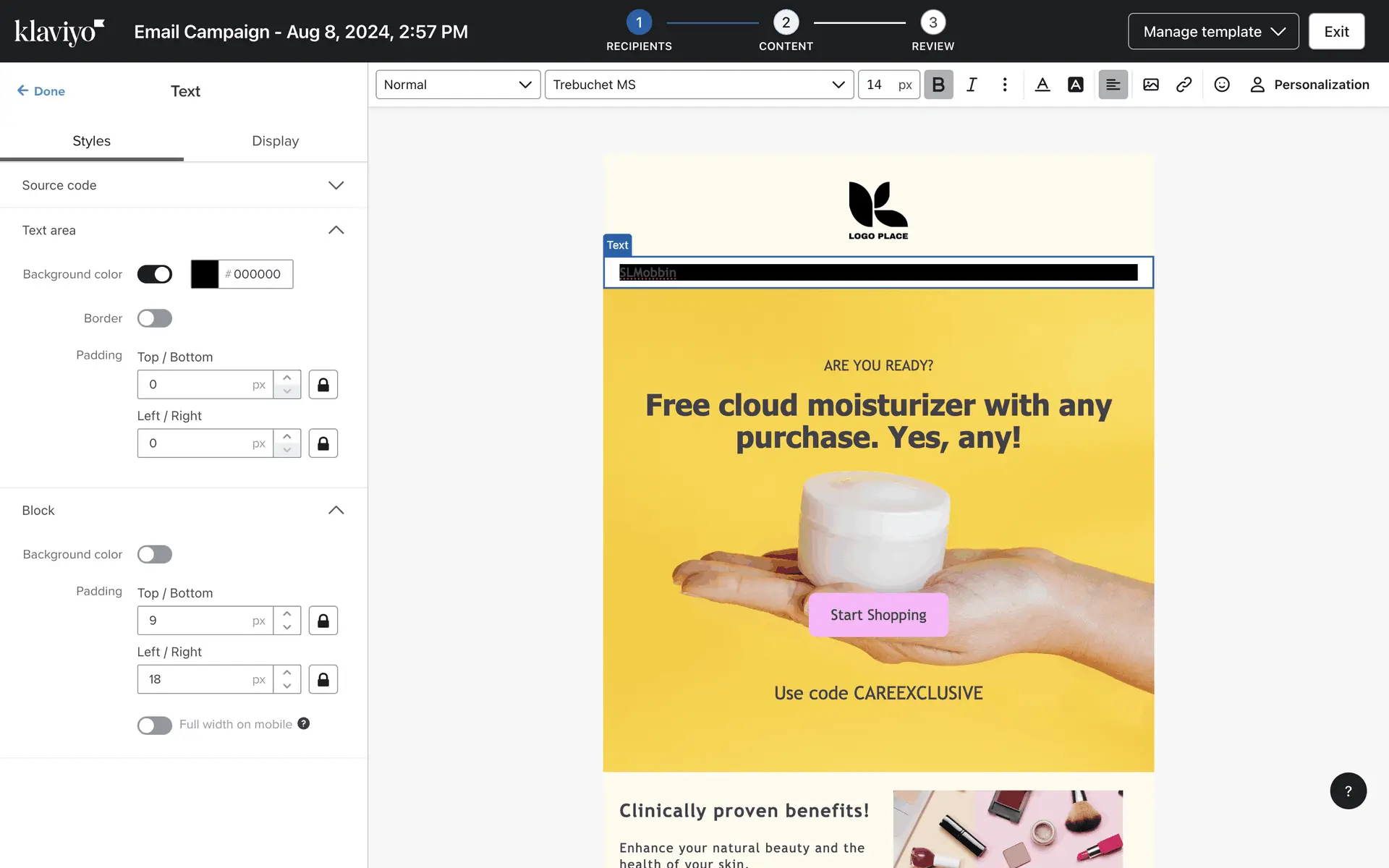Image resolution: width=1389 pixels, height=868 pixels.
Task: Toggle bold formatting
Action: point(938,85)
